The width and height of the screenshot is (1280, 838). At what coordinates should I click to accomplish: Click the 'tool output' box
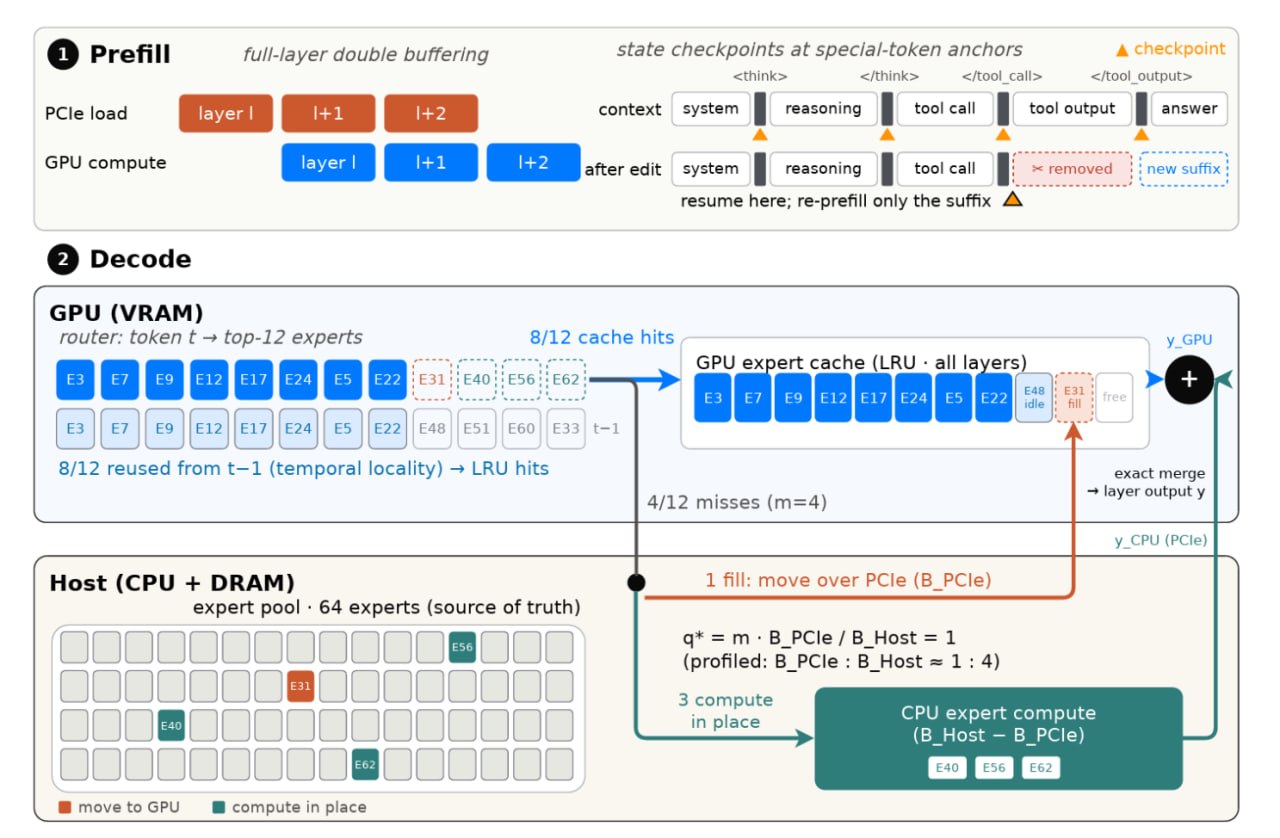[1072, 108]
